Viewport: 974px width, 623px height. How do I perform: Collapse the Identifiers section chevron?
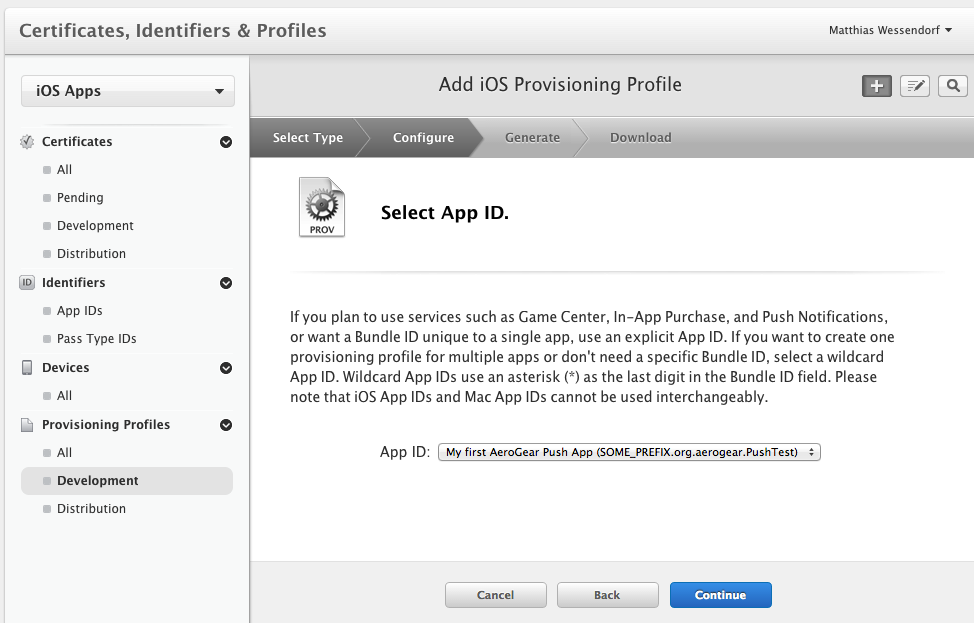(226, 282)
